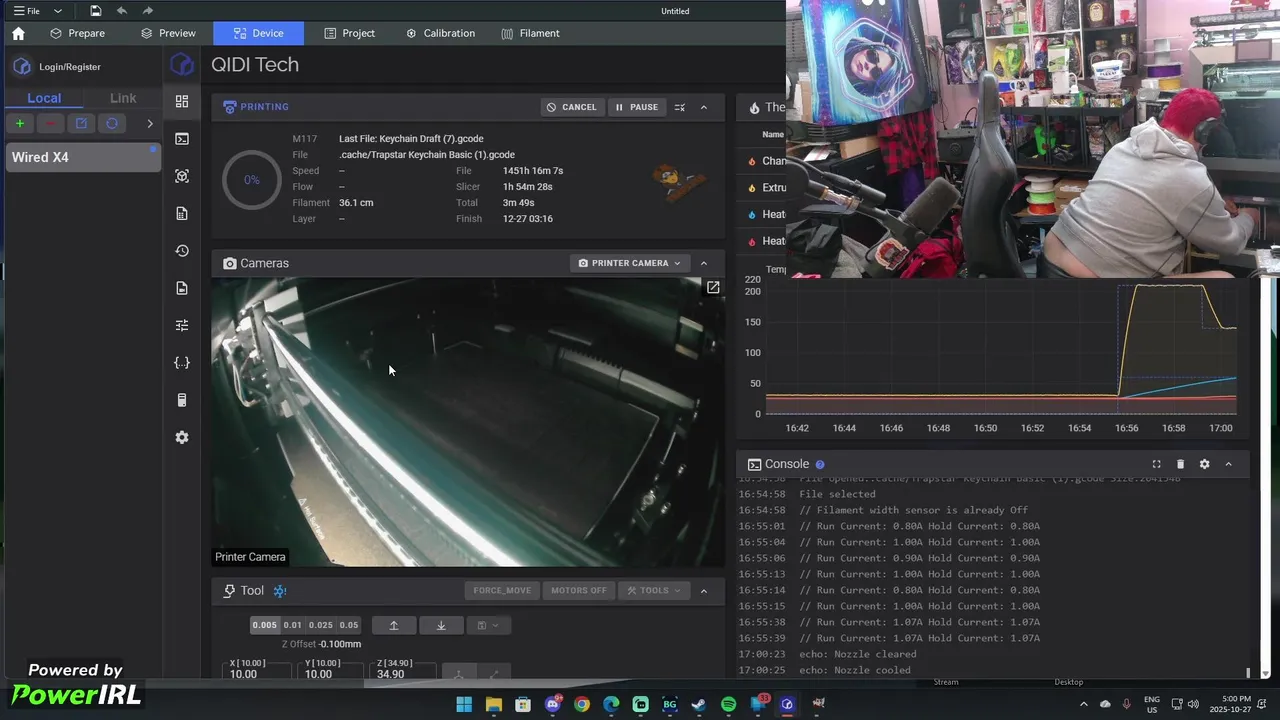
Task: Open the print status options menu
Action: tap(680, 107)
